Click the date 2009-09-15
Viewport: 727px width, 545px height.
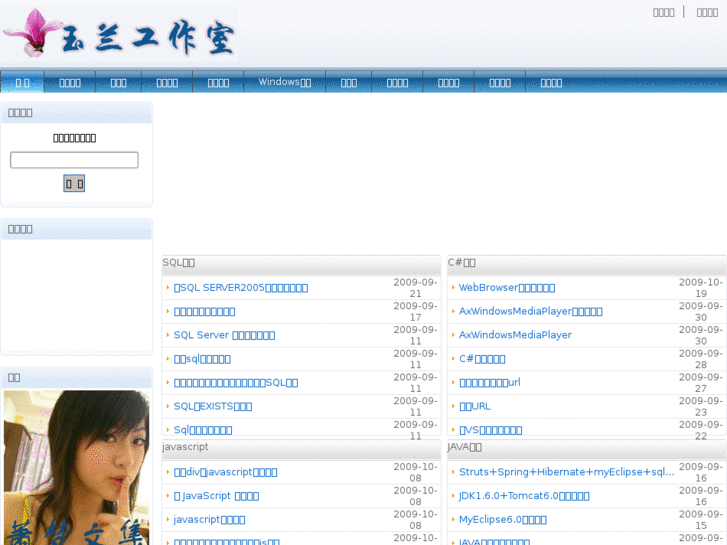point(701,520)
